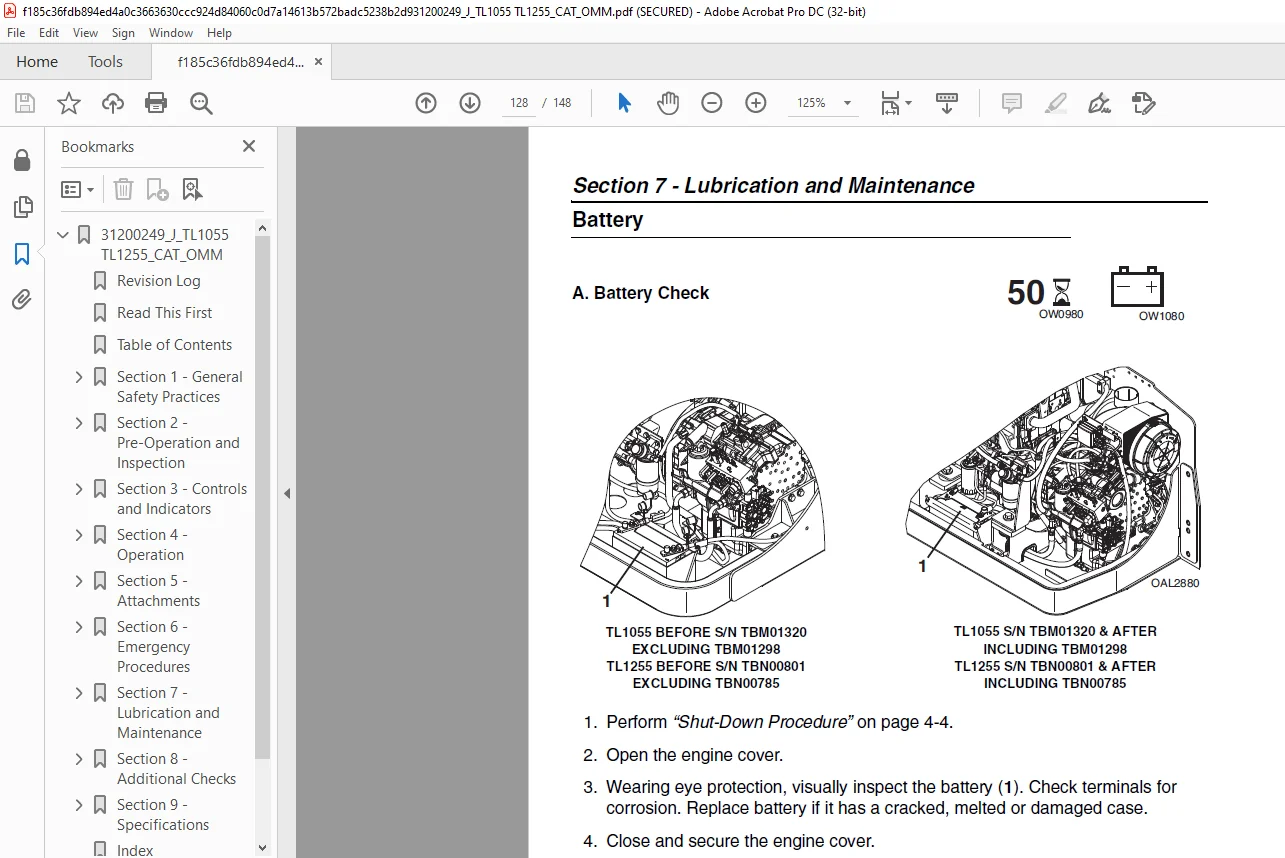Viewport: 1285px width, 858px height.
Task: Switch to the Tools tab
Action: coord(105,62)
